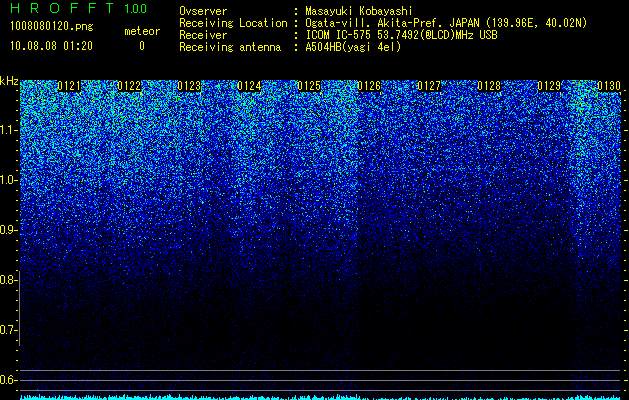
Task: Click the 0.8 frequency axis label
Action: tap(9, 280)
